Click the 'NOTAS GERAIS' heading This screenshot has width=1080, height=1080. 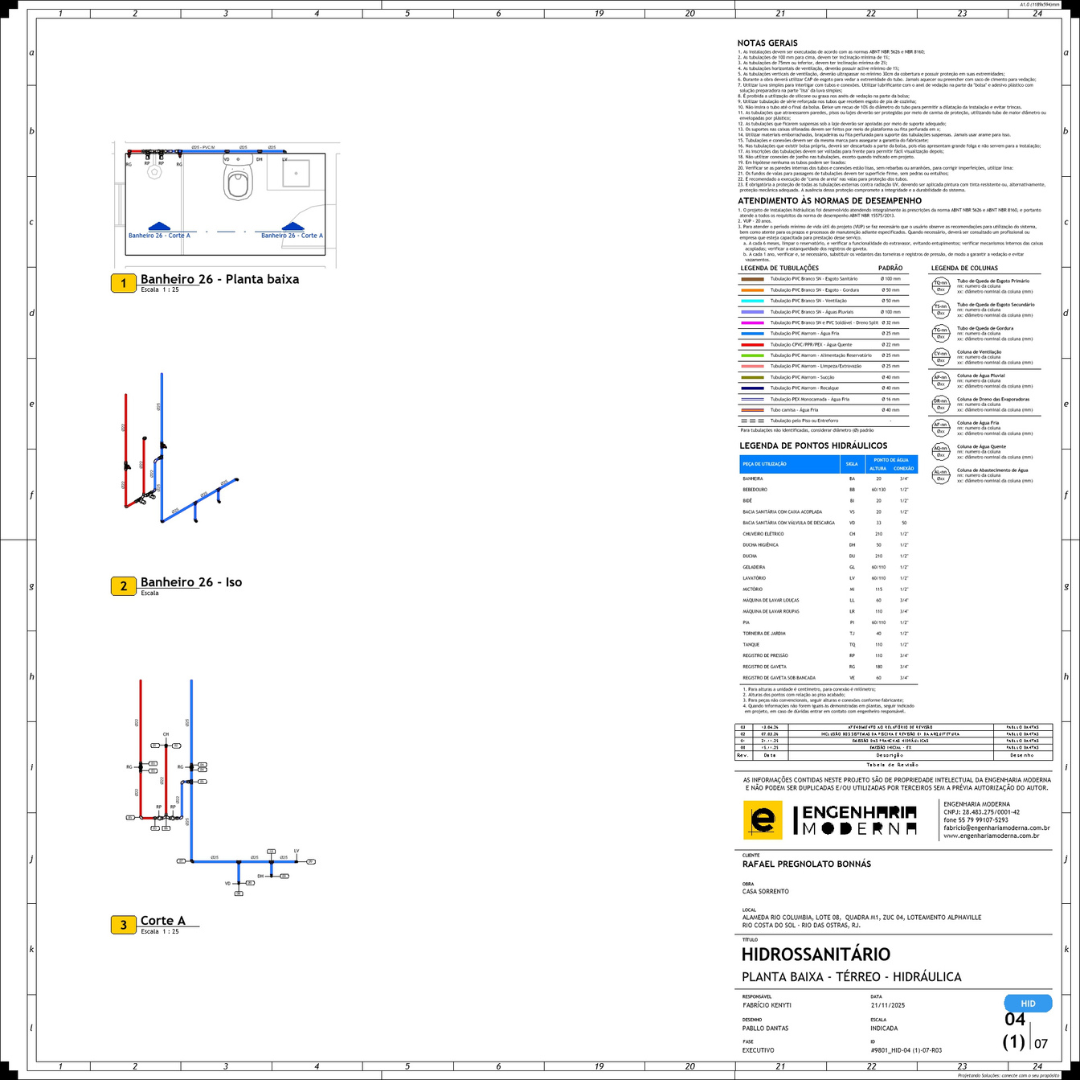point(767,43)
